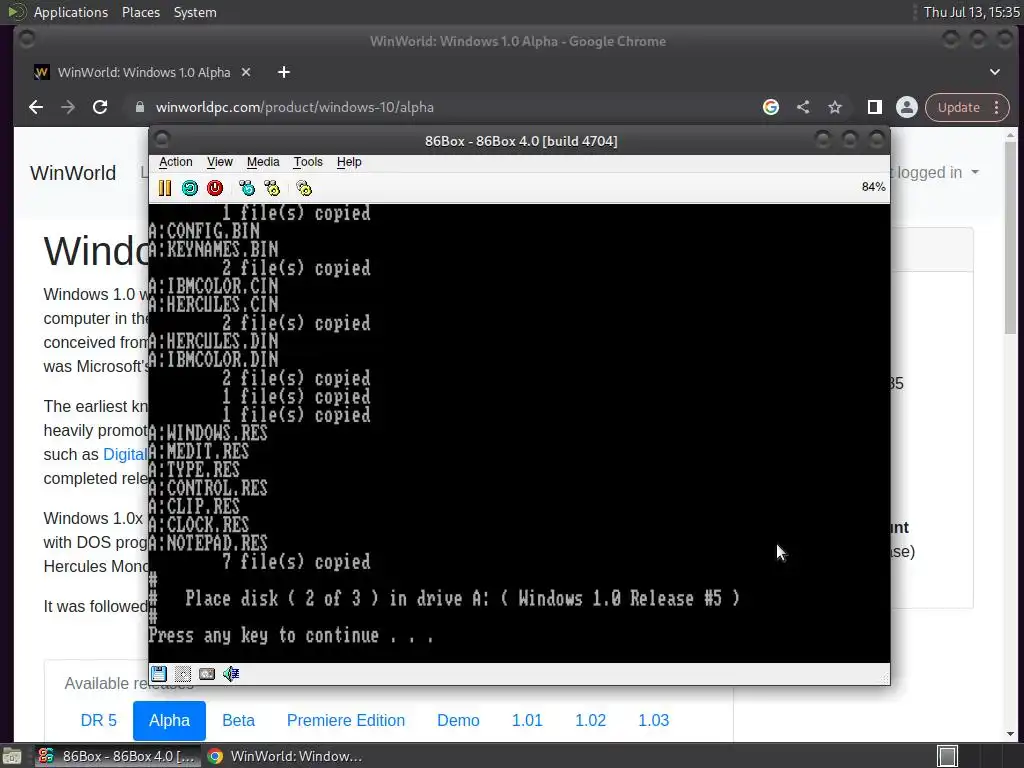The image size is (1024, 768).
Task: Click the sound speaker status bar icon
Action: click(x=231, y=673)
